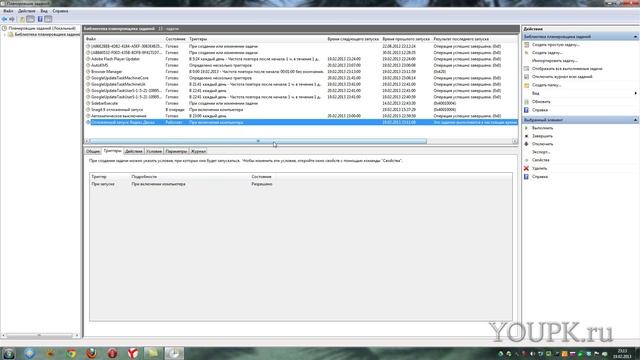Open the Вид menu in menu bar
This screenshot has width=640, height=360.
[44, 11]
